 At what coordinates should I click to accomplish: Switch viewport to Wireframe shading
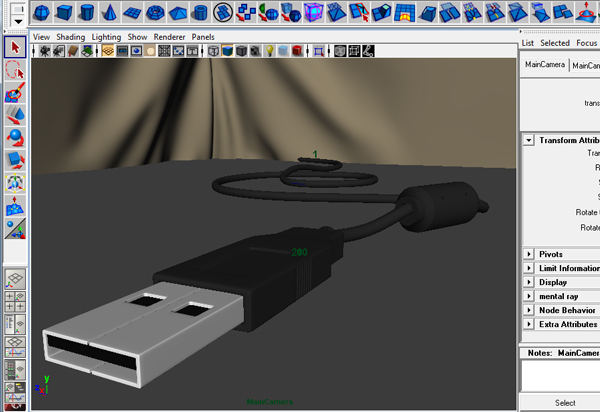click(x=214, y=51)
